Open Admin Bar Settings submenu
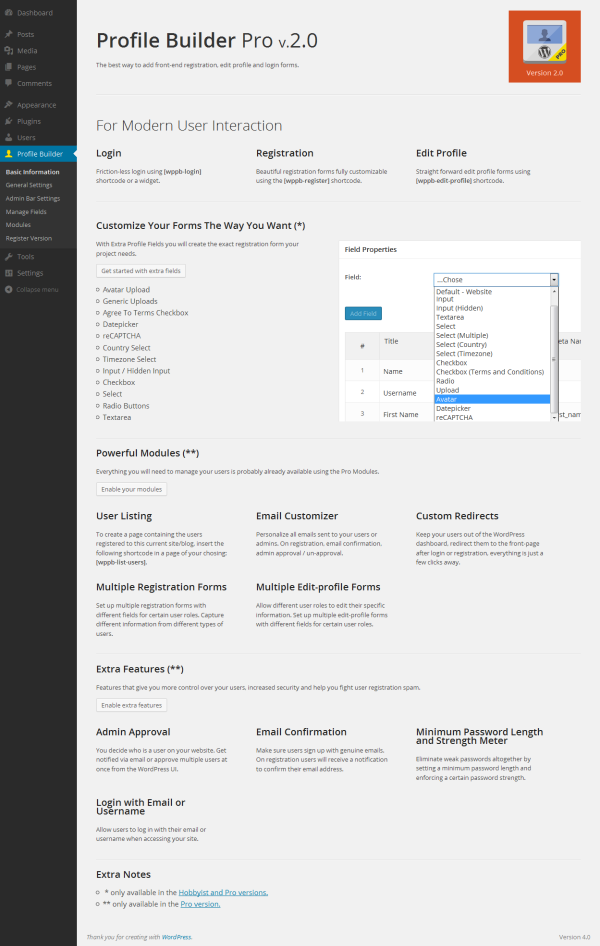Screen dimensions: 600x946 click(33, 198)
